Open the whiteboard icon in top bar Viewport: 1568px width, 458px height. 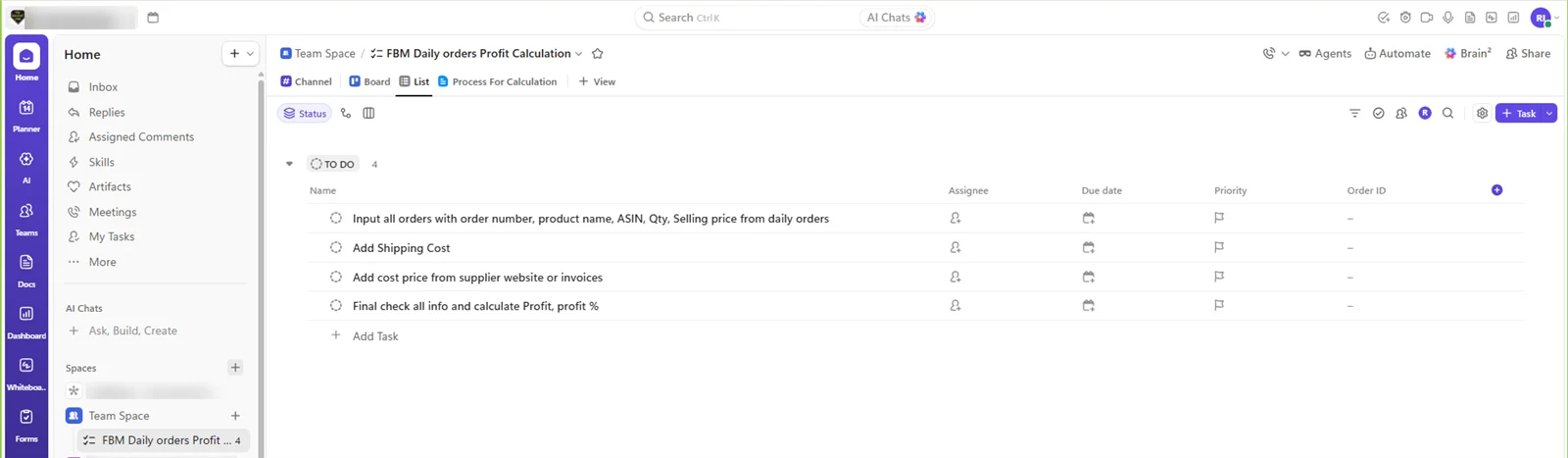point(1492,18)
